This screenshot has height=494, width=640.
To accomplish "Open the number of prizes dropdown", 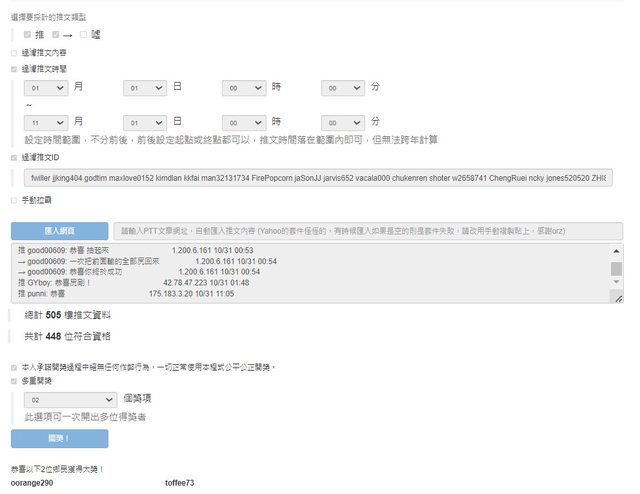I will (x=67, y=399).
